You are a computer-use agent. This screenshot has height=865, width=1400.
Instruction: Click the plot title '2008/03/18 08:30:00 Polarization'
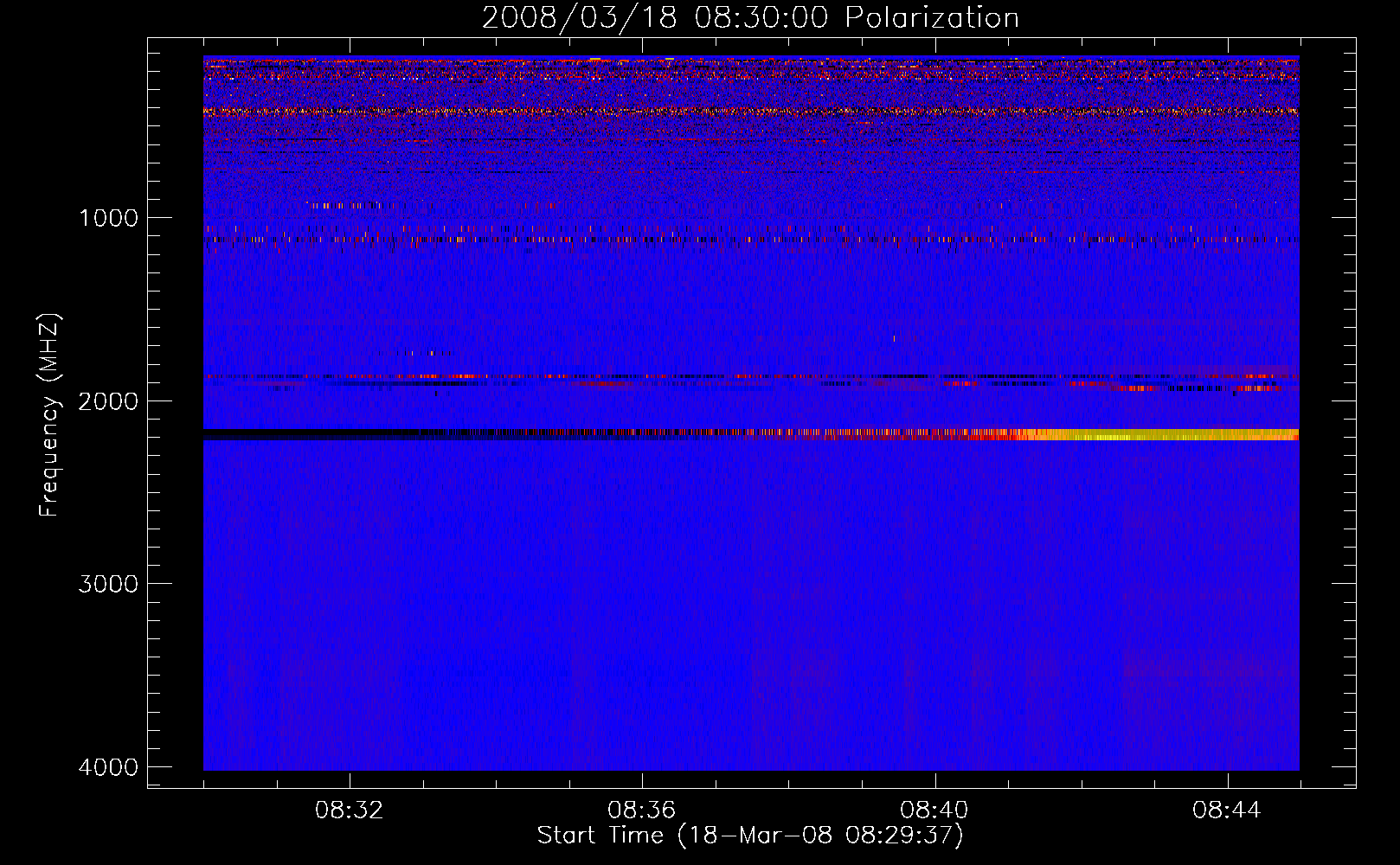tap(750, 17)
